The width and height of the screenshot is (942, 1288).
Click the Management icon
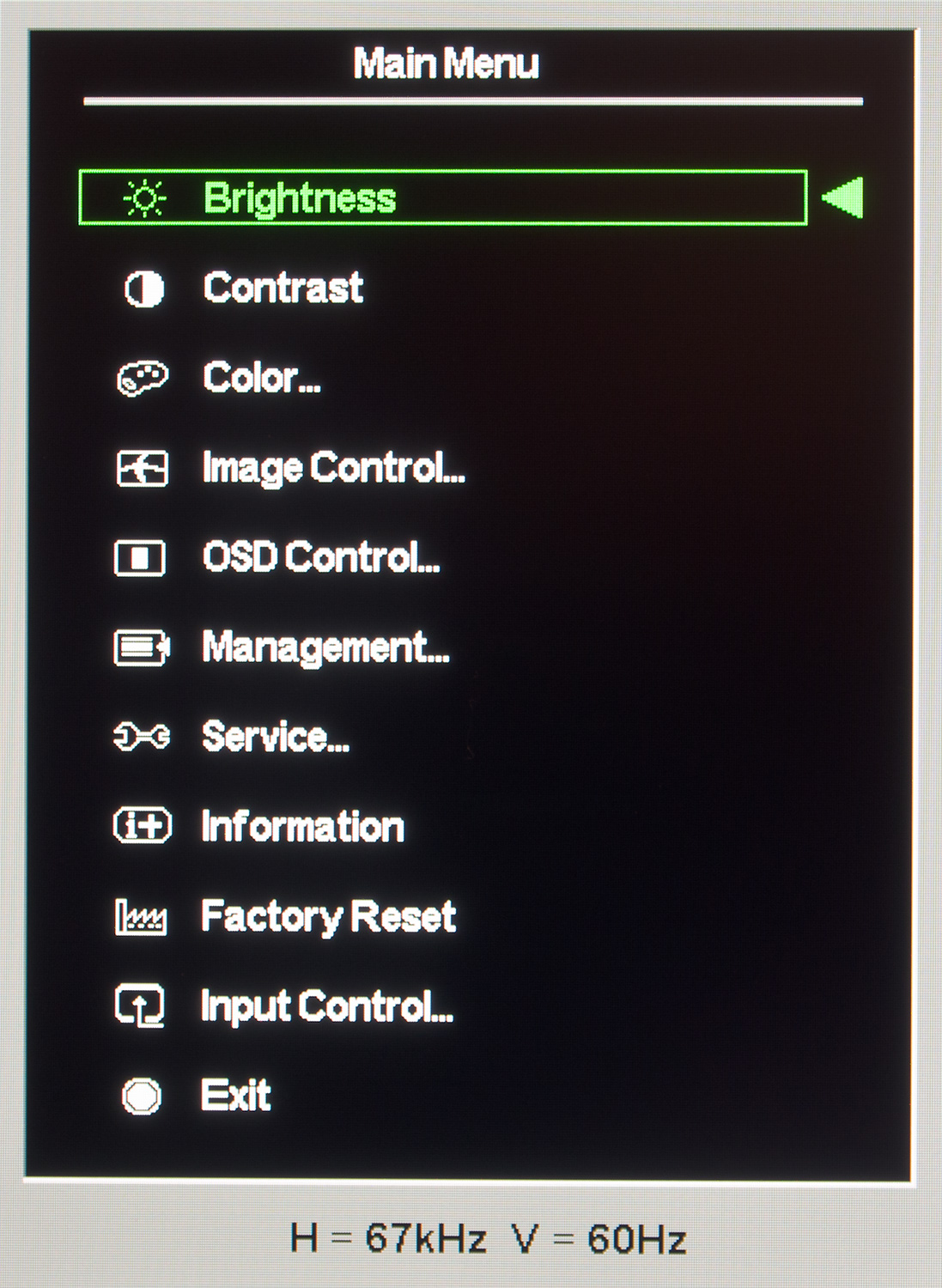[142, 647]
